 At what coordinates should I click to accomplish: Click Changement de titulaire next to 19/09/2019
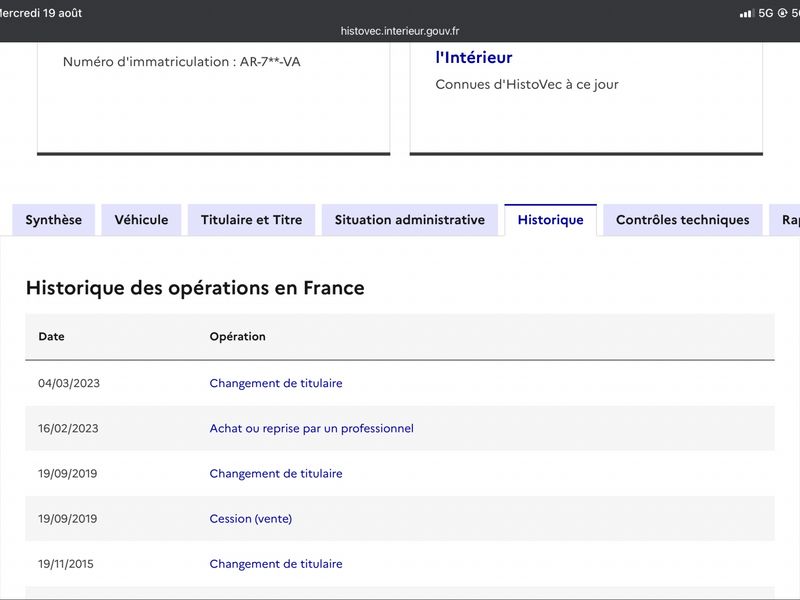[276, 473]
